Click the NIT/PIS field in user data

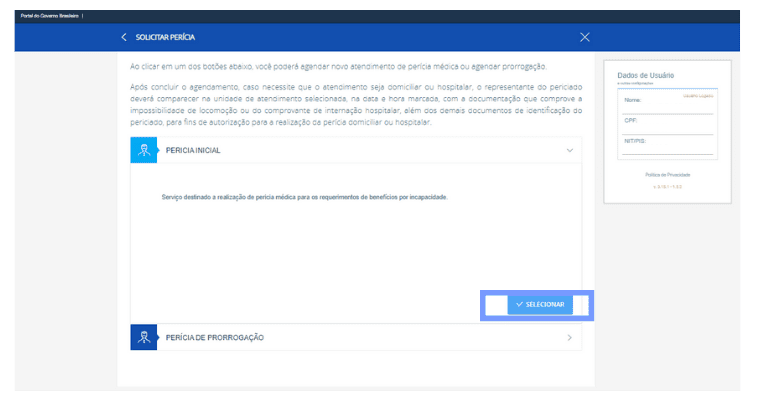667,148
